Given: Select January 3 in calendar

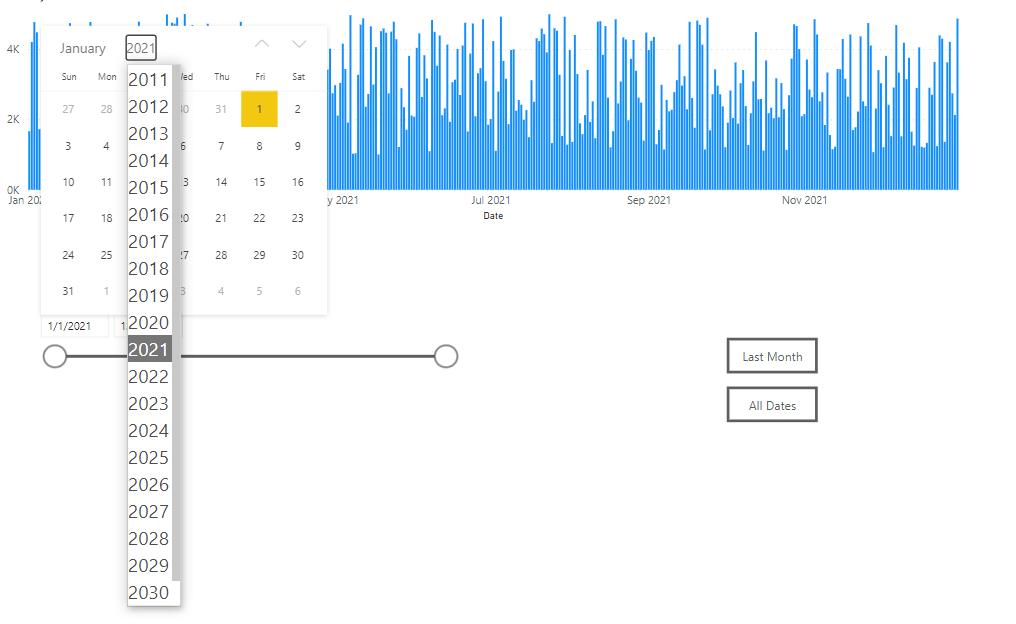Looking at the screenshot, I should click(68, 146).
